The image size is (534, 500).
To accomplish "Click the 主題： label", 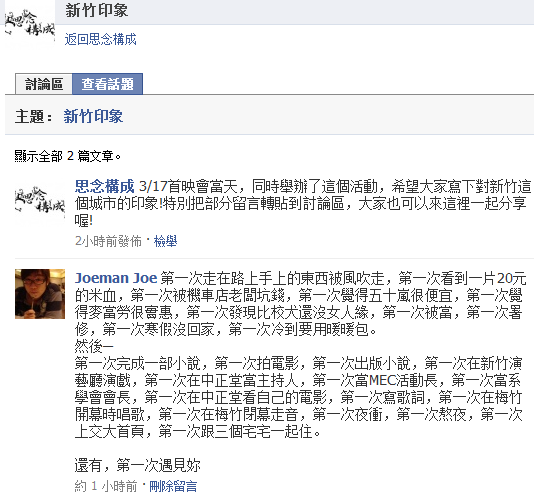I will tap(33, 116).
